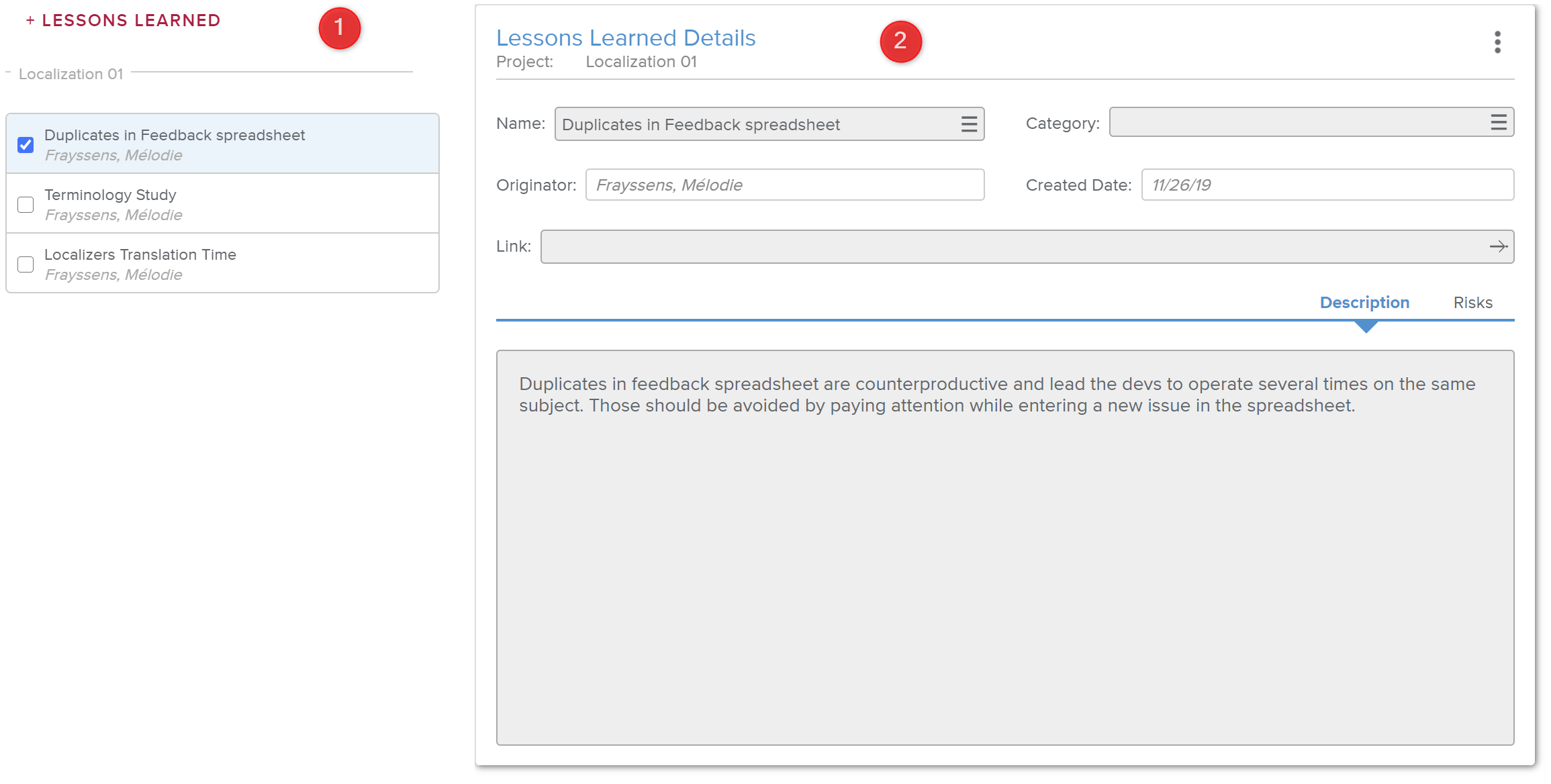Click the plus icon beside Lessons Learned
The image size is (1551, 784).
click(30, 21)
